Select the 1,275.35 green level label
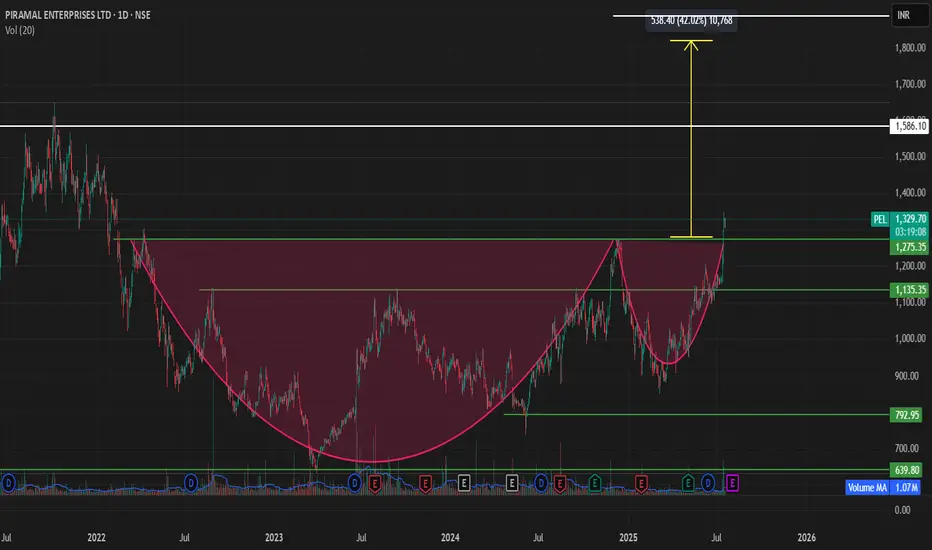Image resolution: width=932 pixels, height=550 pixels. (909, 247)
